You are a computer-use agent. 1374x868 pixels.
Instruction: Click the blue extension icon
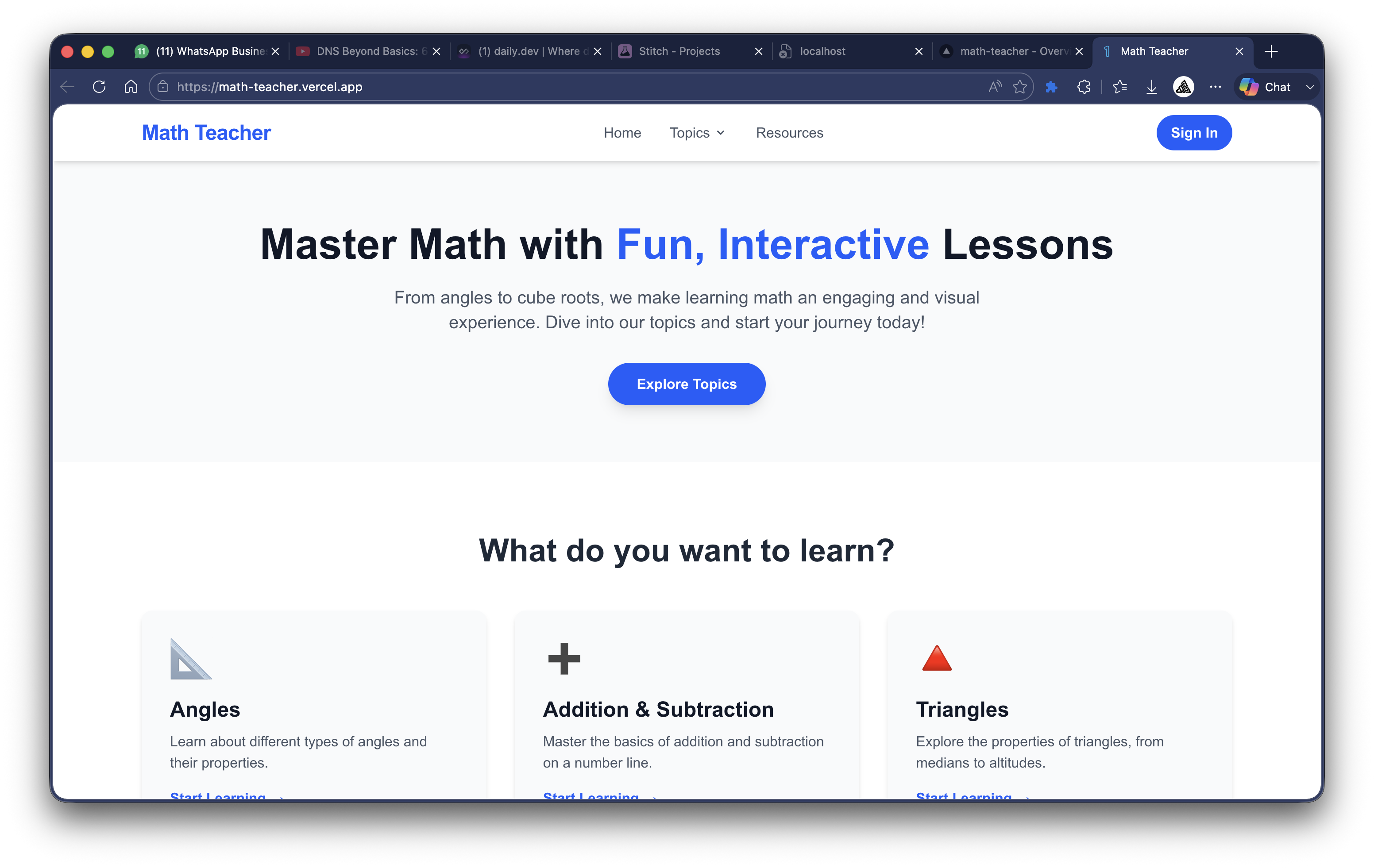(1051, 87)
